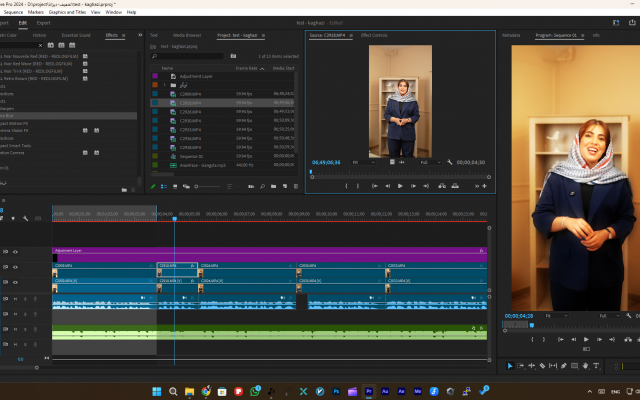The image size is (640, 400).
Task: Click the wrench settings icon in Source monitor
Action: [x=451, y=162]
